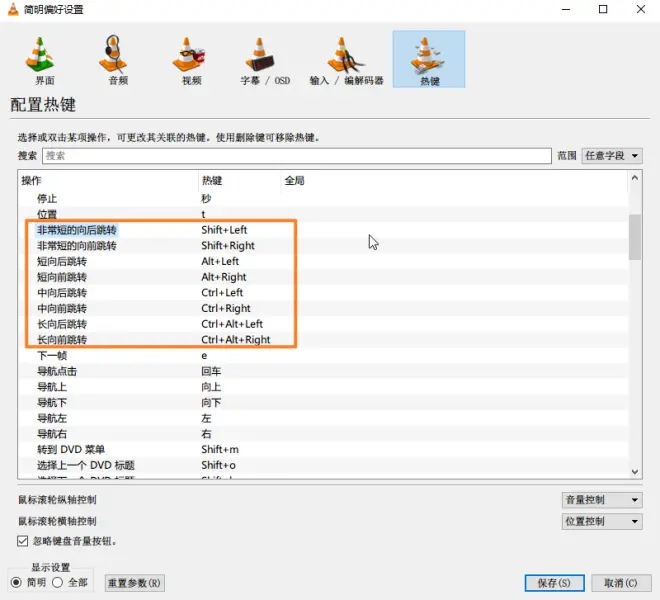The width and height of the screenshot is (660, 600).
Task: Select the 非常短的向后跳转 row
Action: (323, 230)
